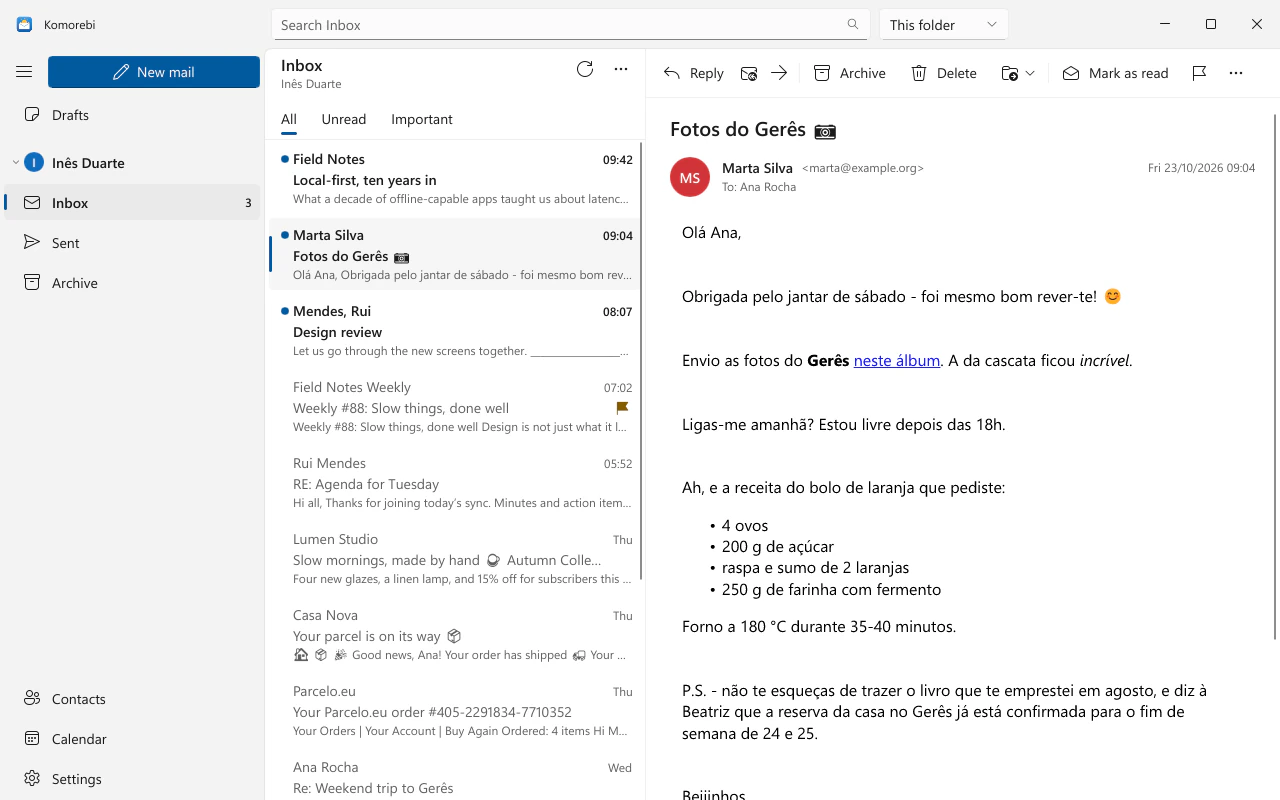Delete the open message
The height and width of the screenshot is (800, 1280).
[x=944, y=73]
